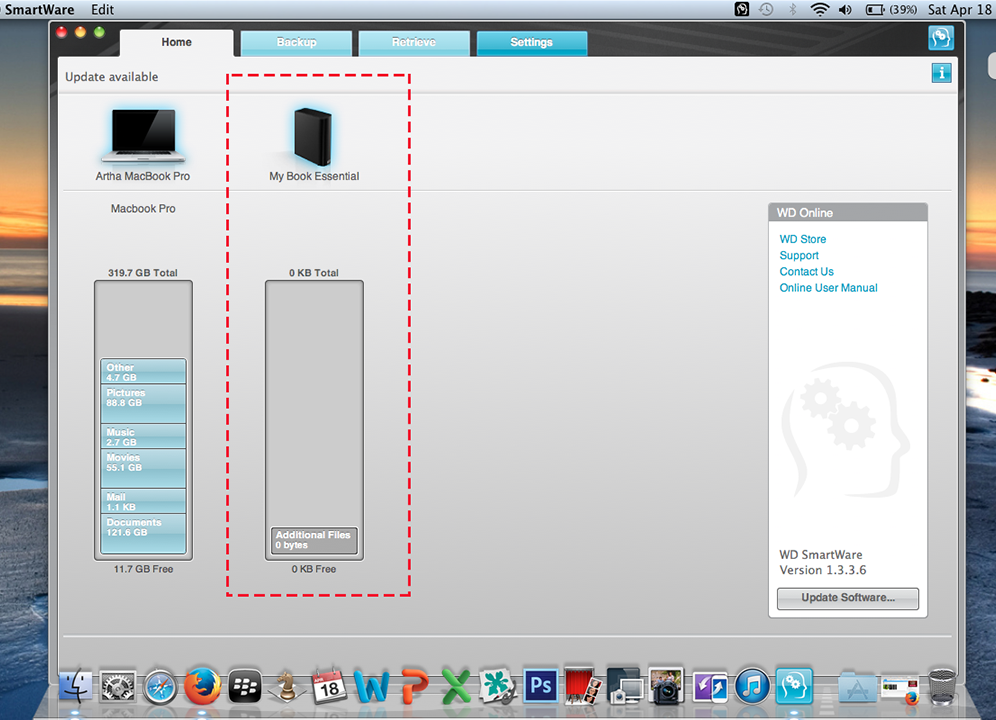Launch Firefox from the dock
The height and width of the screenshot is (720, 996).
pos(203,687)
